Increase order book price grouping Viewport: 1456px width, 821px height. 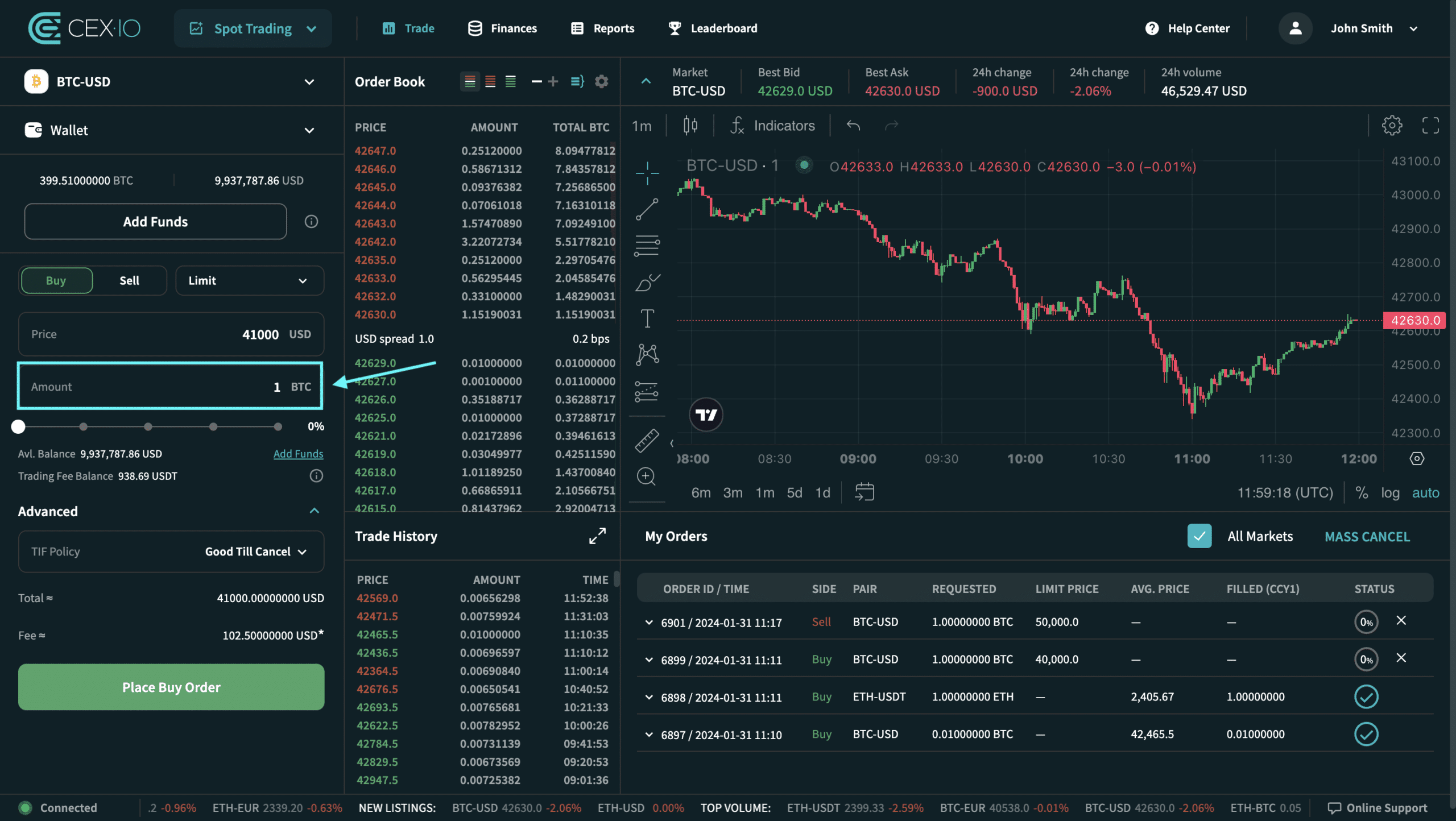pos(553,81)
